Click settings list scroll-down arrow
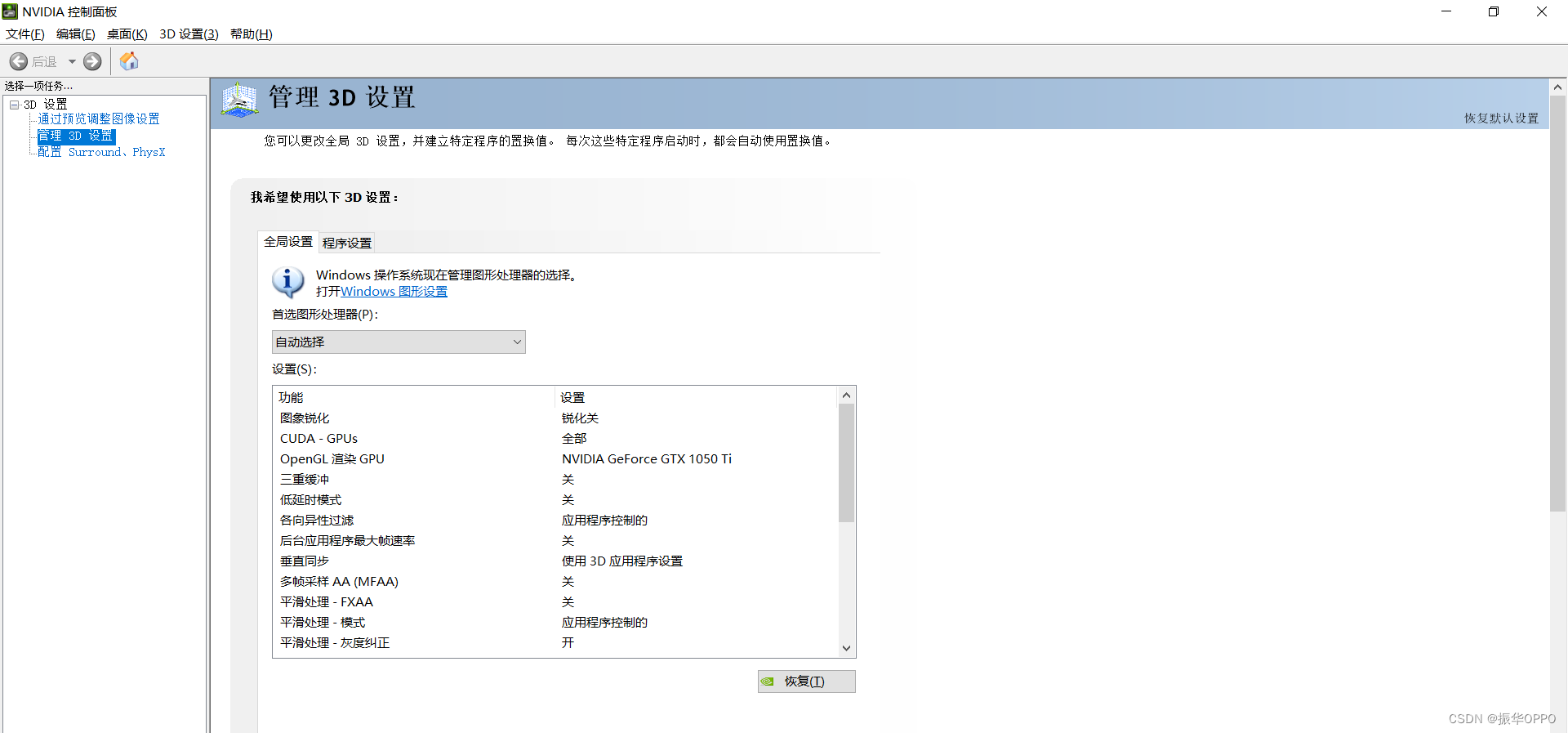Screen dimensions: 1568x733 [x=846, y=648]
